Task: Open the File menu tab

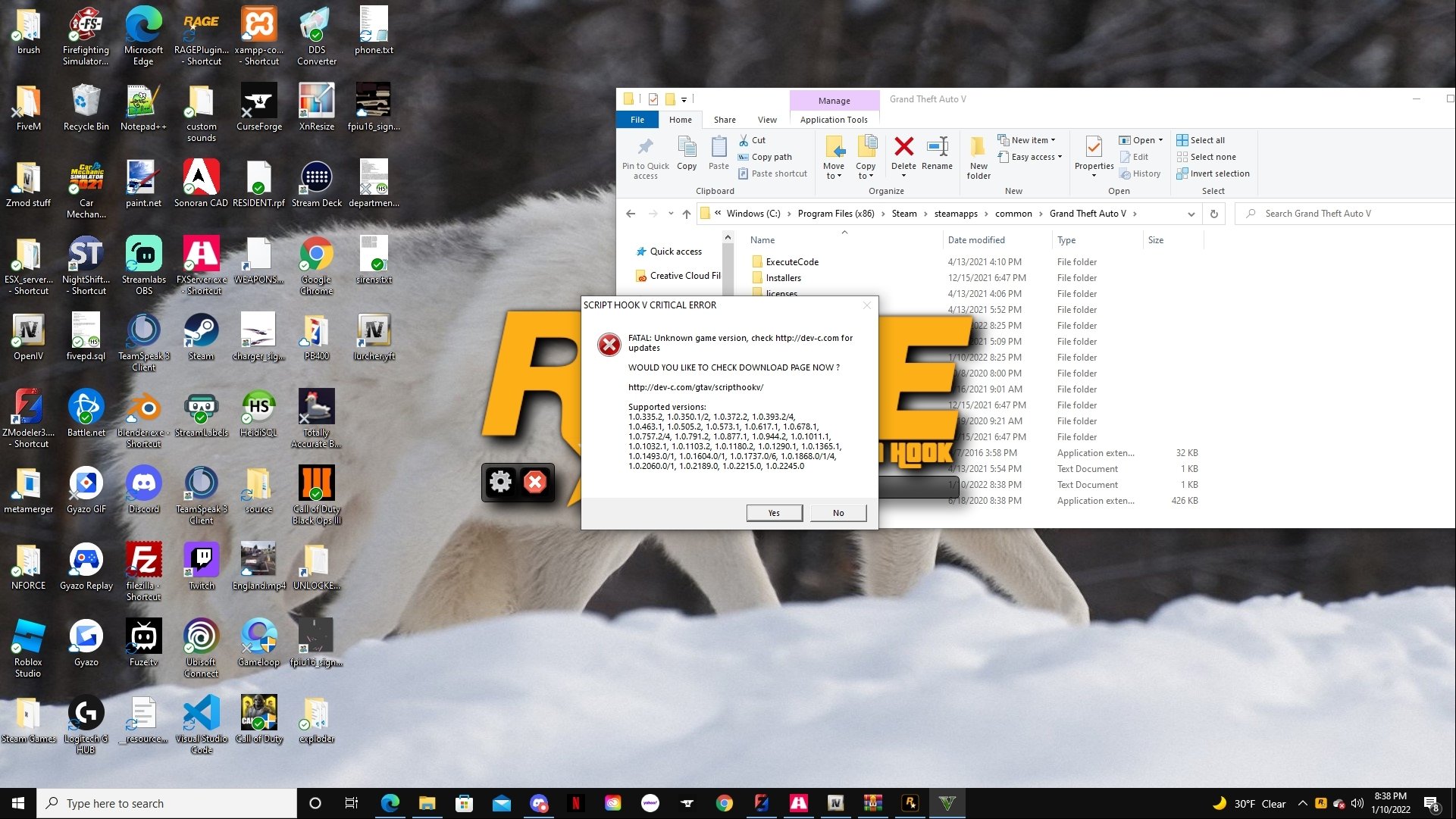Action: tap(637, 120)
